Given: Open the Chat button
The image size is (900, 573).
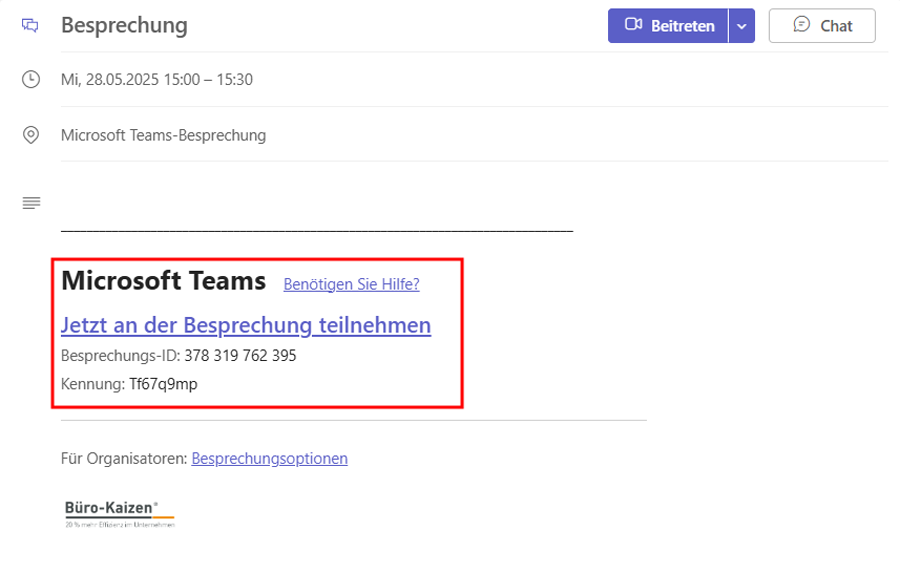Looking at the screenshot, I should [x=822, y=26].
